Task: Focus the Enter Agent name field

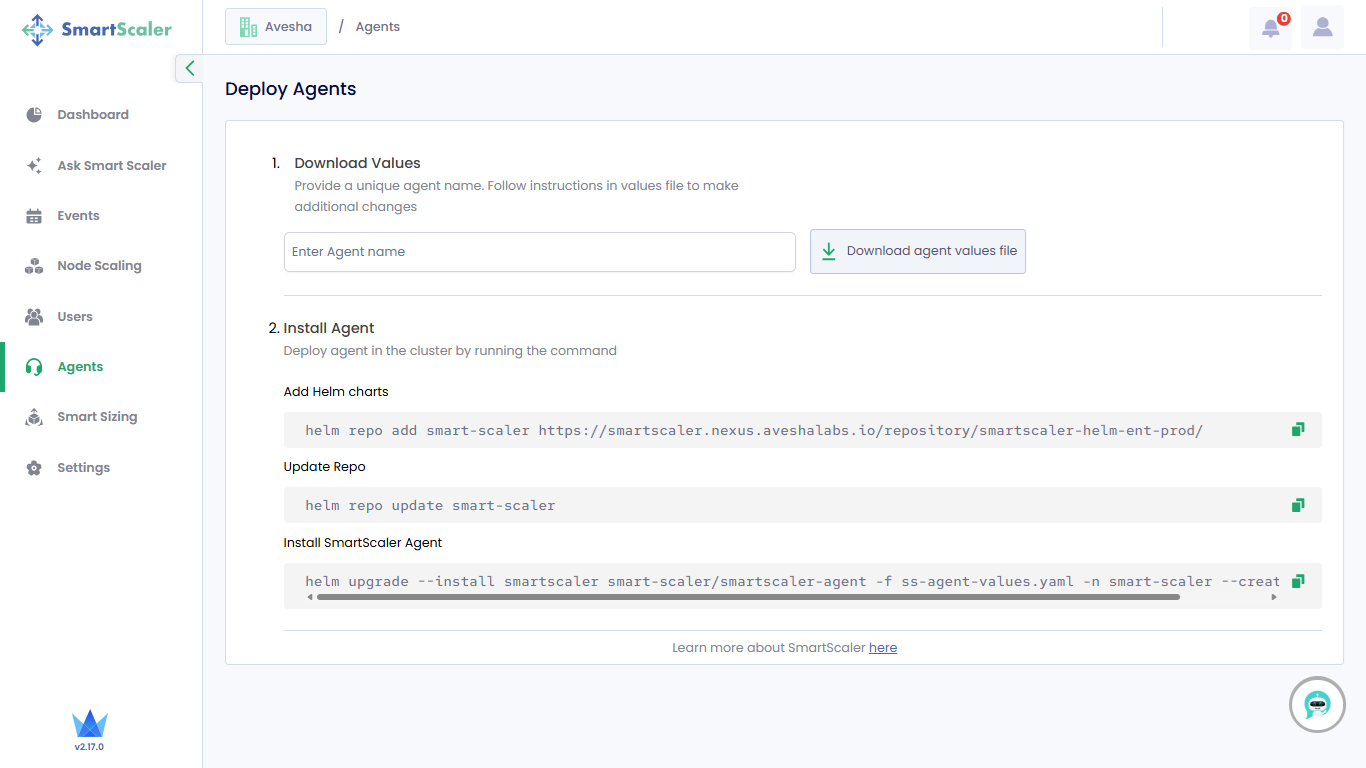Action: click(539, 252)
